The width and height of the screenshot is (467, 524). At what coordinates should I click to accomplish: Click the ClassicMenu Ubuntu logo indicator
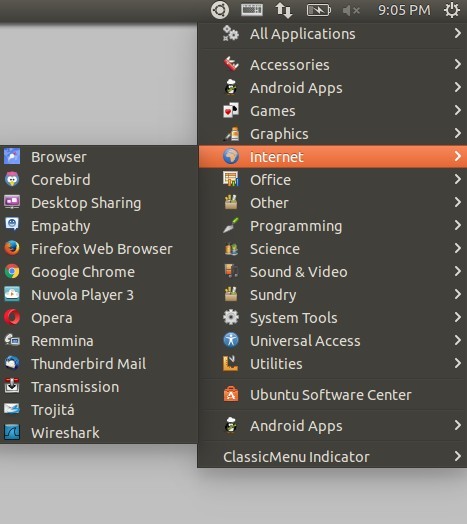[x=220, y=10]
